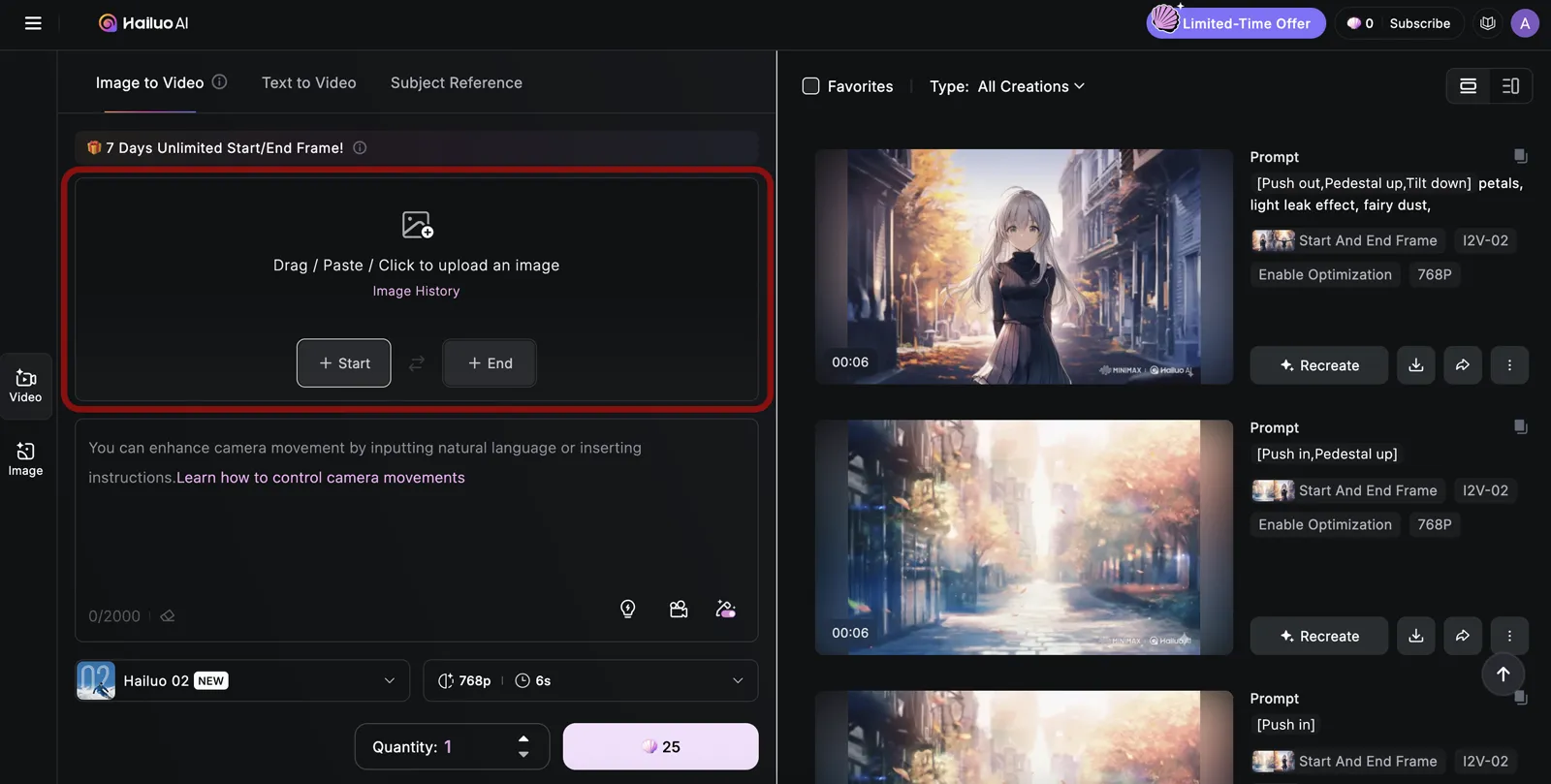Viewport: 1551px width, 784px height.
Task: Click info icon beside 7 Days Unlimited banner
Action: 360,148
